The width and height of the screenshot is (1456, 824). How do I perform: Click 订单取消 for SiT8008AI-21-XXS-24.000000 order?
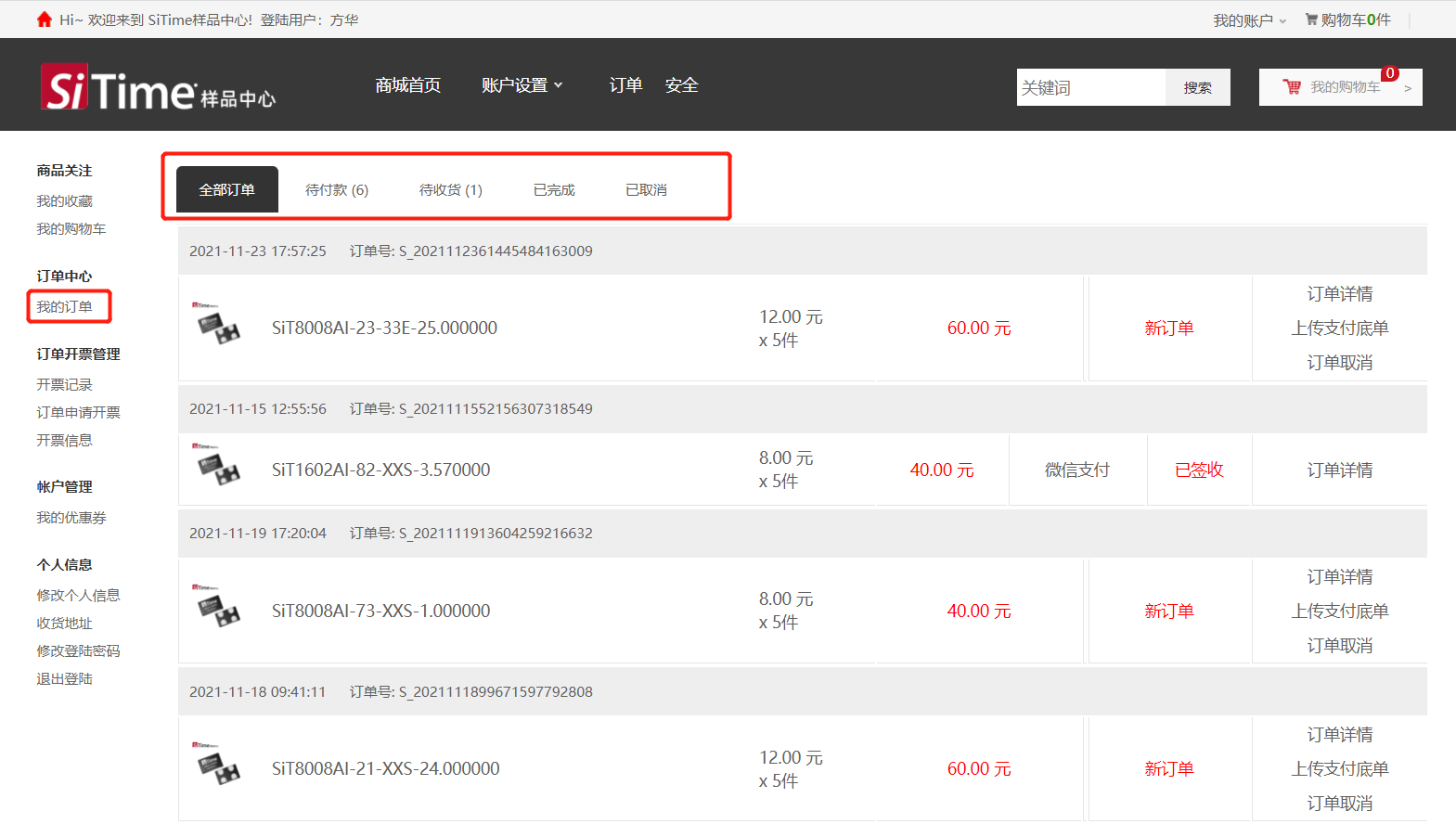click(1340, 804)
